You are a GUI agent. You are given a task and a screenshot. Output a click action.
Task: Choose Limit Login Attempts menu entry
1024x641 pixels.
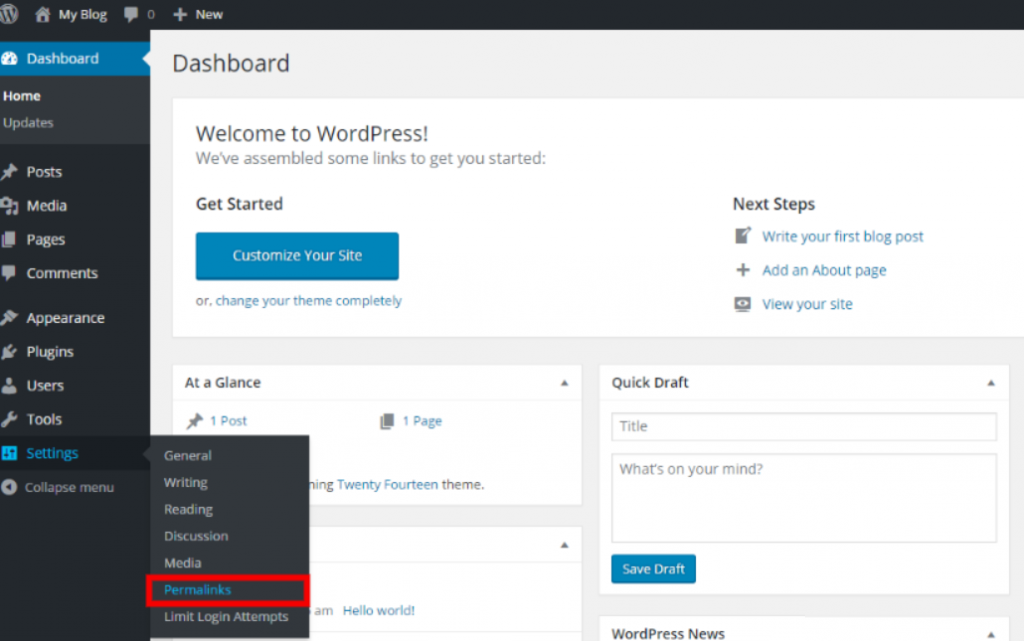pos(226,617)
